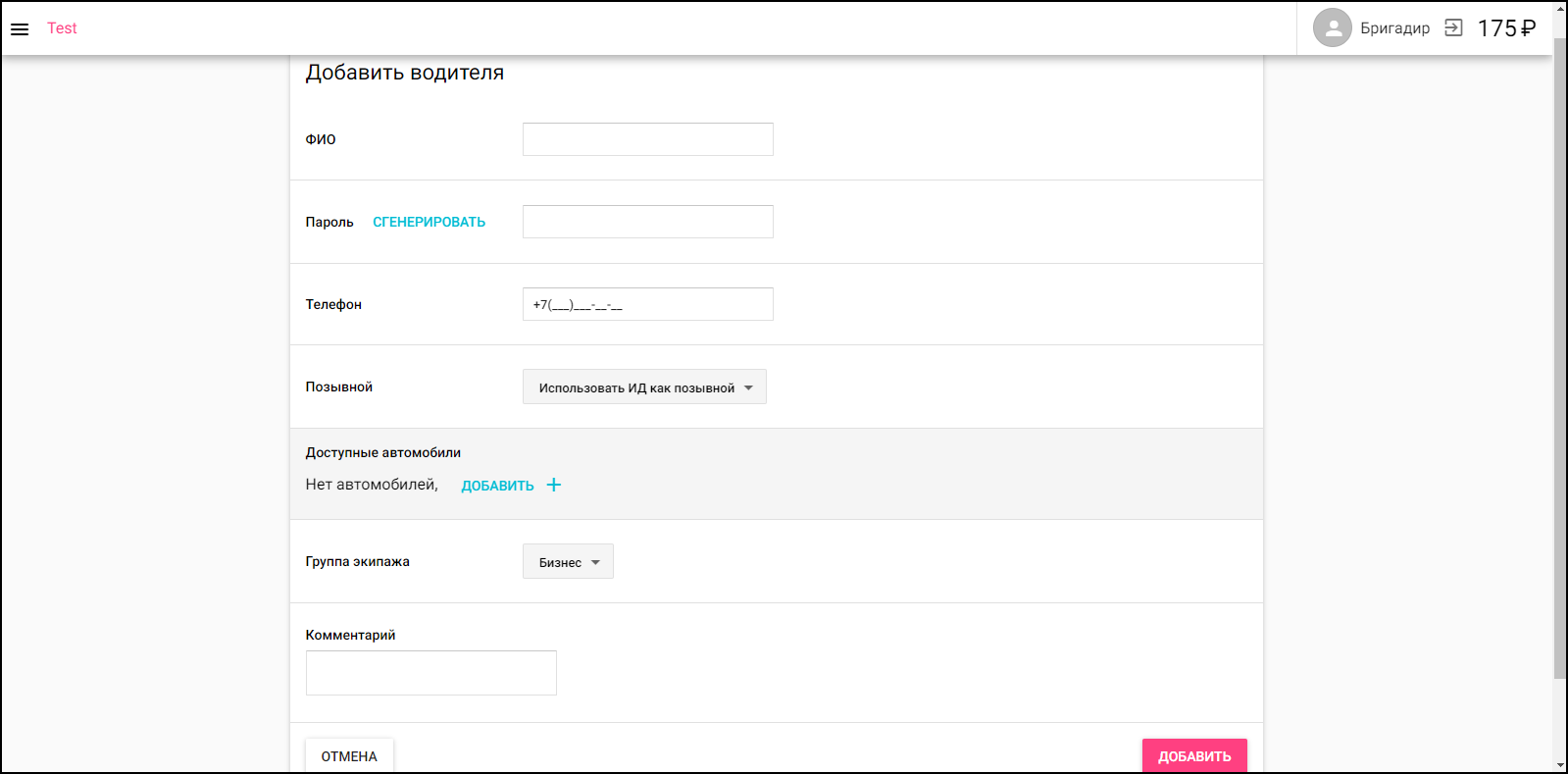Click the user avatar icon

[1332, 28]
